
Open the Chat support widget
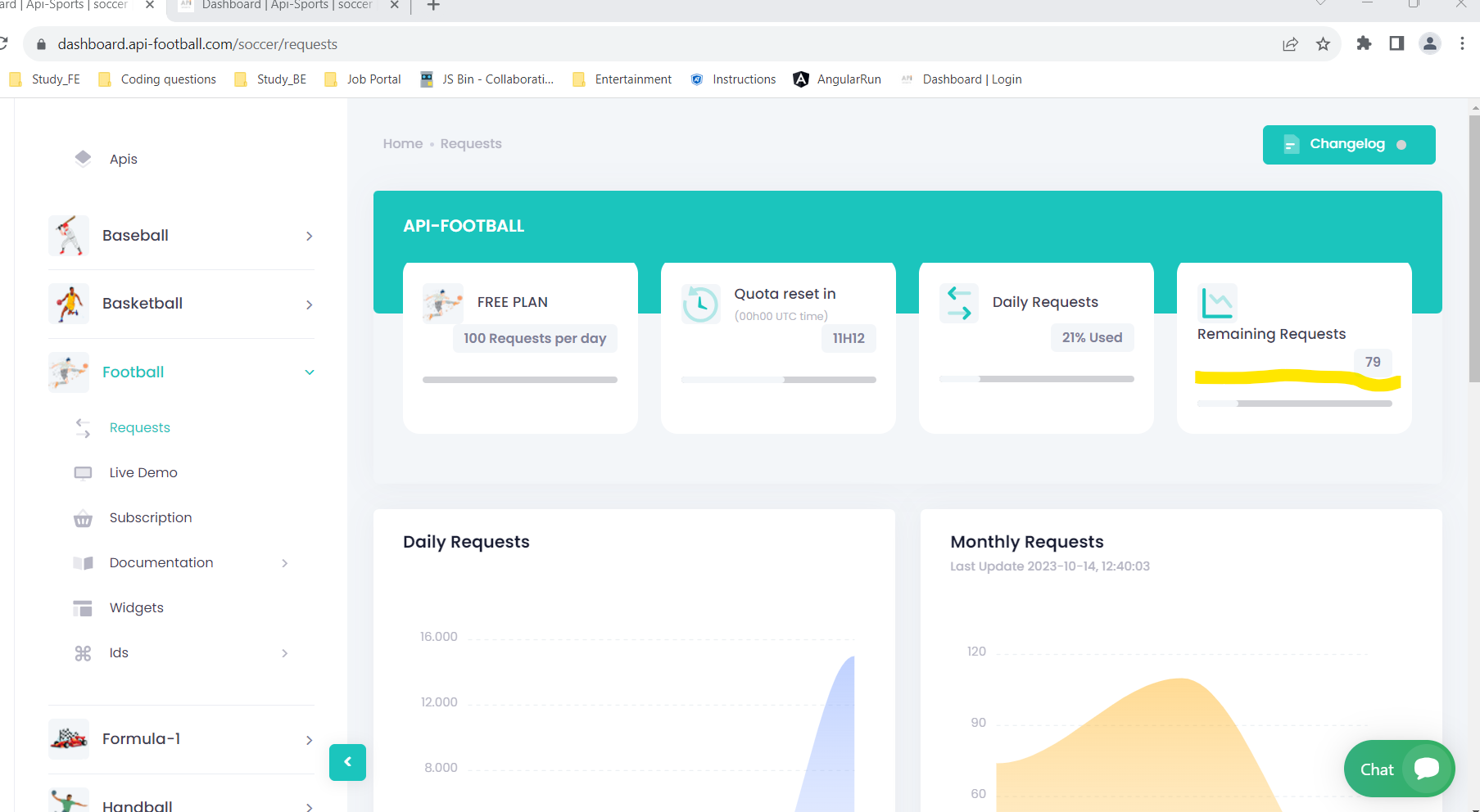(x=1399, y=769)
